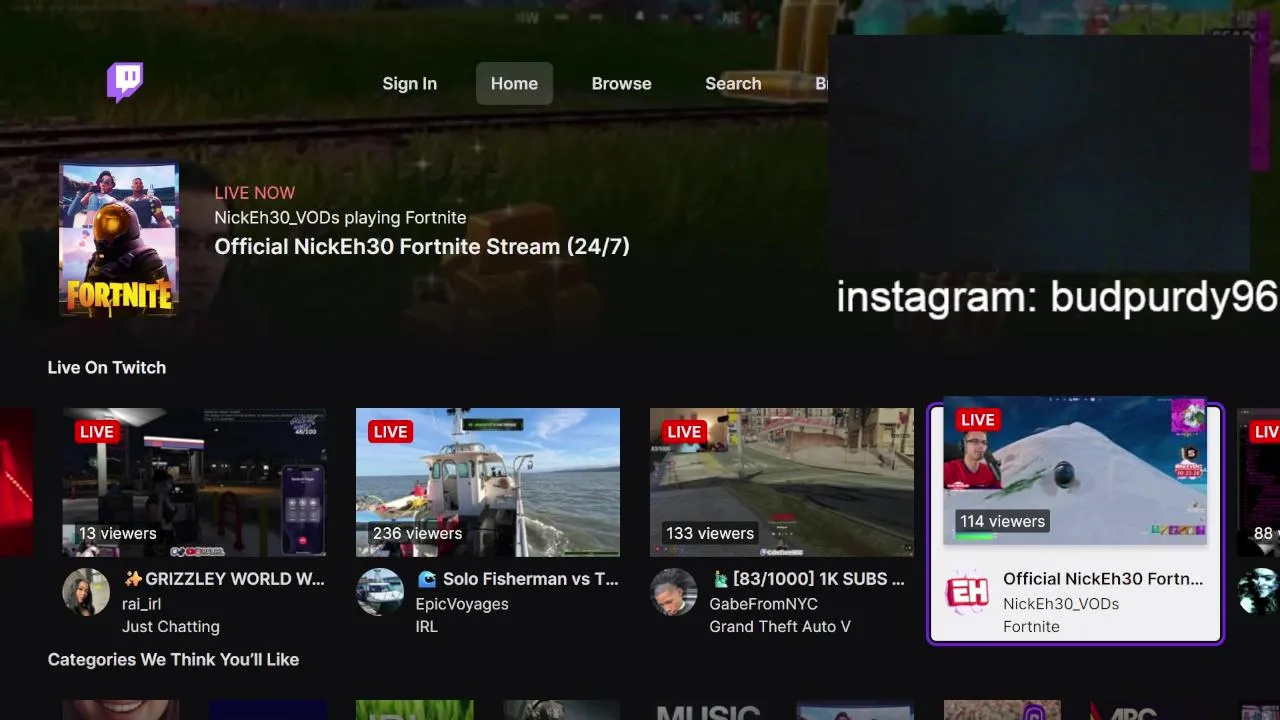The height and width of the screenshot is (720, 1280).
Task: Click the GabeFromNYC channel name
Action: click(x=764, y=604)
